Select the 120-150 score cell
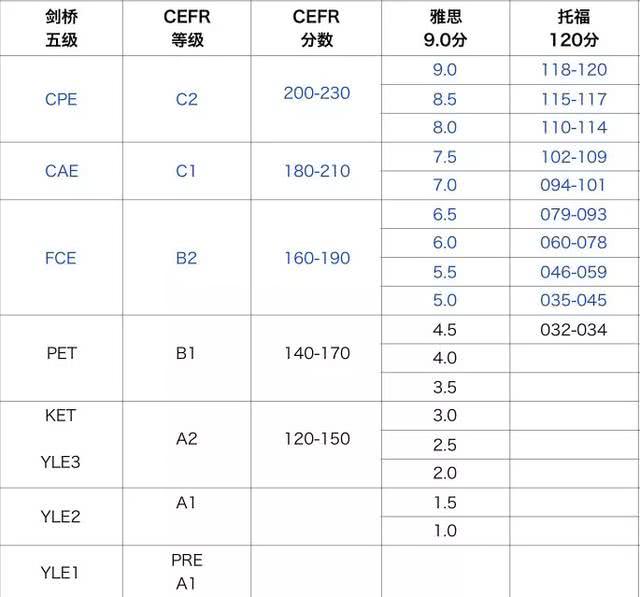640x597 pixels. [x=317, y=439]
